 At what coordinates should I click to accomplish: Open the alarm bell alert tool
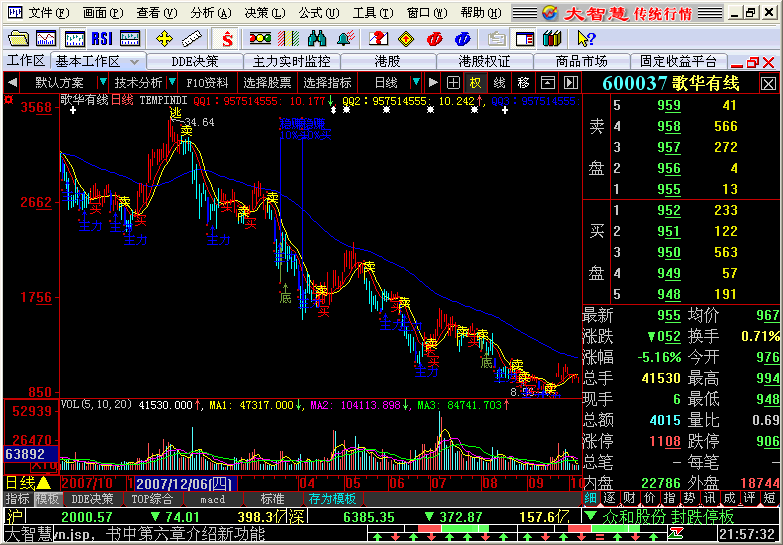coord(345,38)
